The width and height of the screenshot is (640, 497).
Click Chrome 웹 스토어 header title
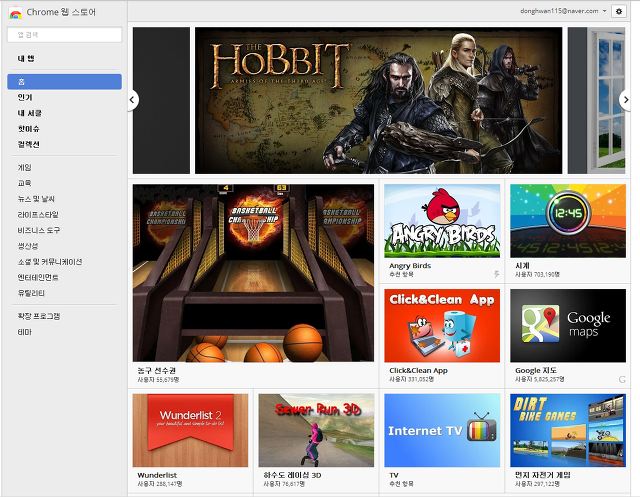pyautogui.click(x=61, y=12)
